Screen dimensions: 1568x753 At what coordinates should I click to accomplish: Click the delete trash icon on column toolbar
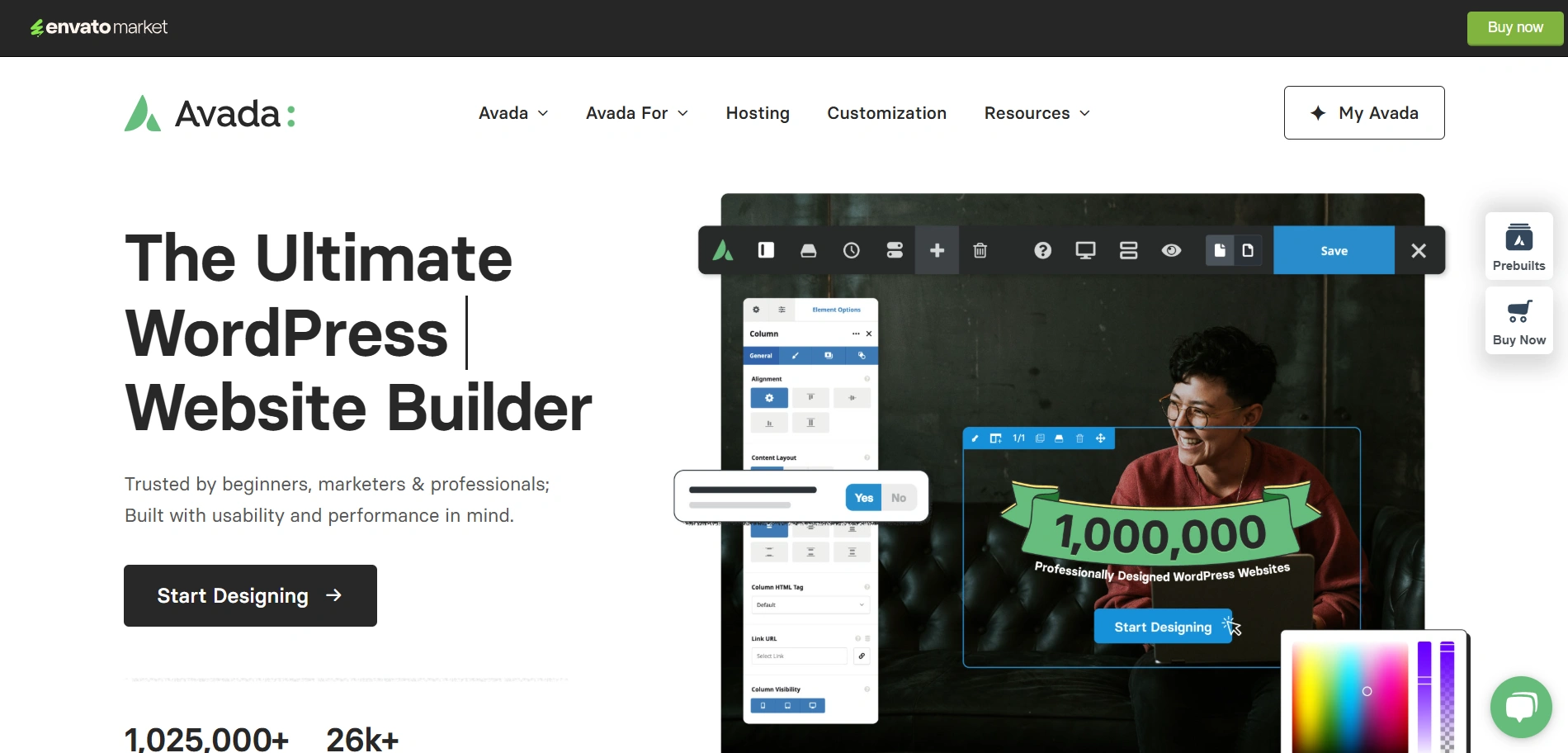(x=1079, y=438)
